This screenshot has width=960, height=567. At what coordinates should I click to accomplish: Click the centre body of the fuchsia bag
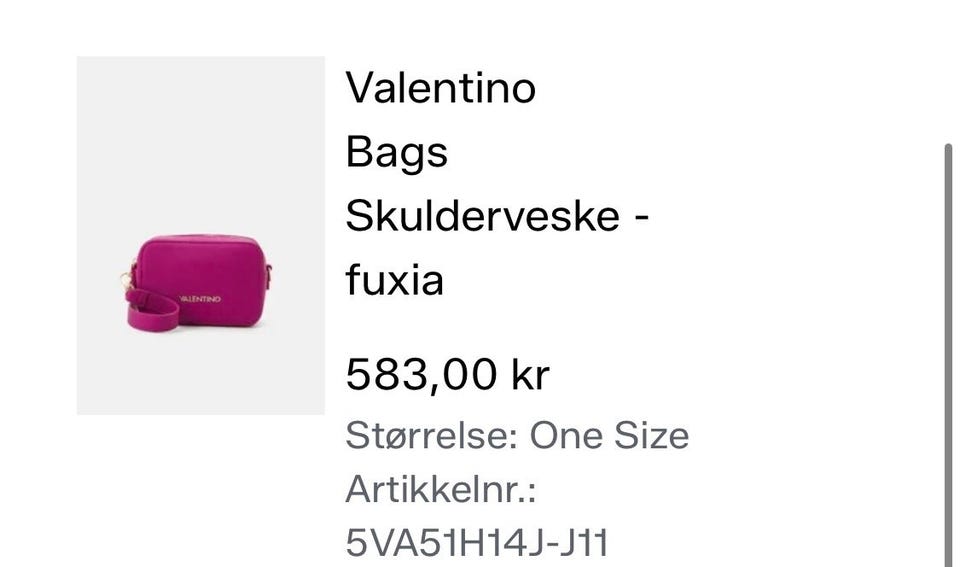[208, 269]
